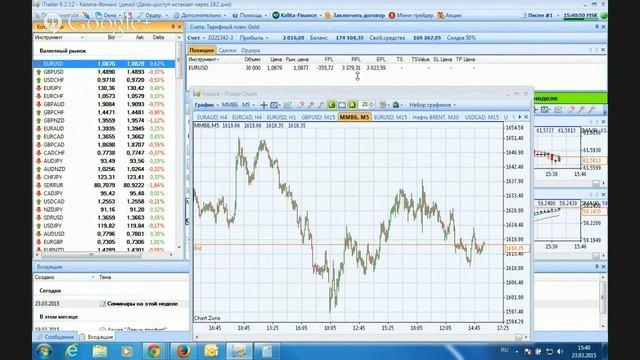Toggle the green triangle icon in chart toolbar
The width and height of the screenshot is (640, 360).
click(352, 105)
